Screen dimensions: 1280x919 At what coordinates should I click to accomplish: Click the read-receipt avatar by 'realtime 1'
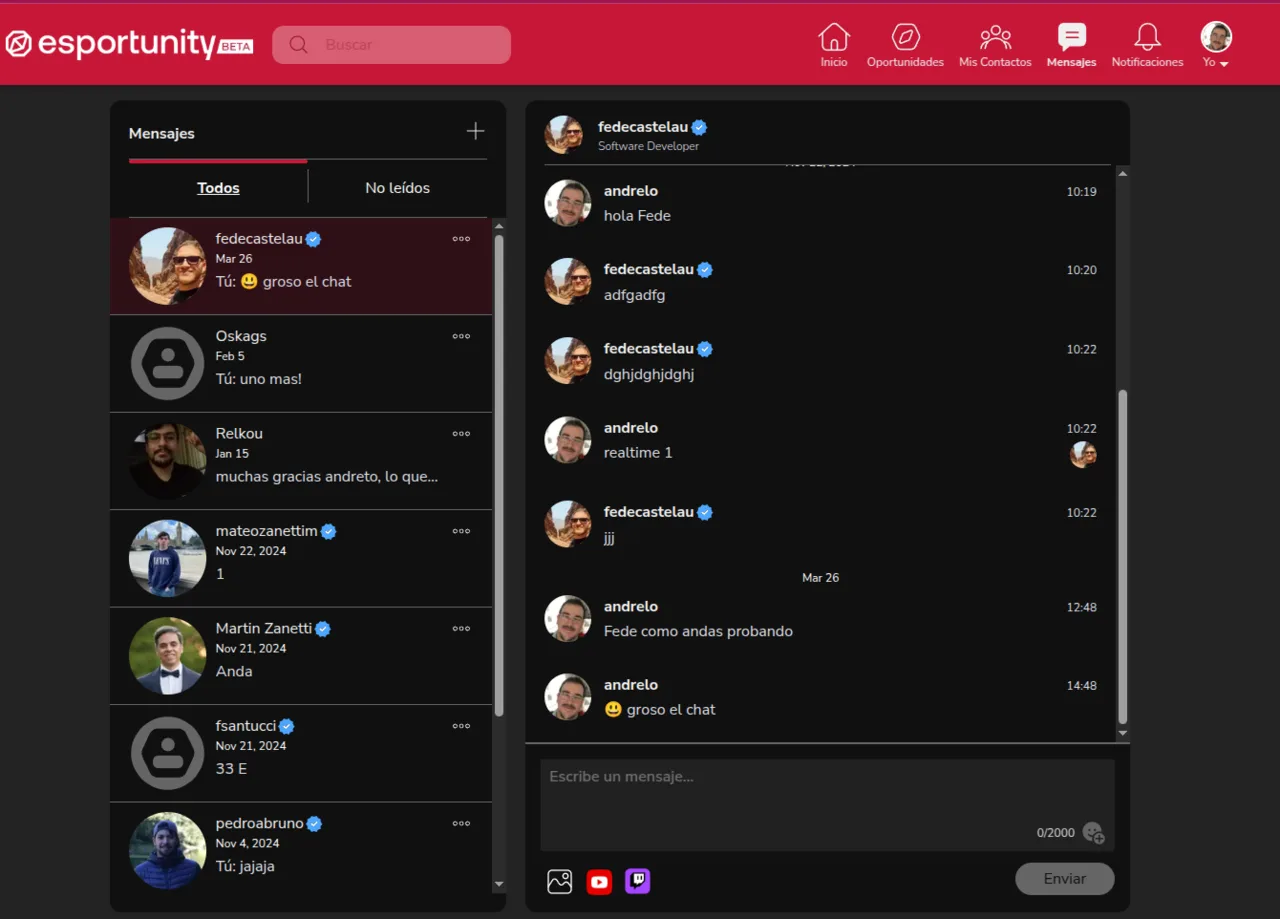tap(1083, 455)
